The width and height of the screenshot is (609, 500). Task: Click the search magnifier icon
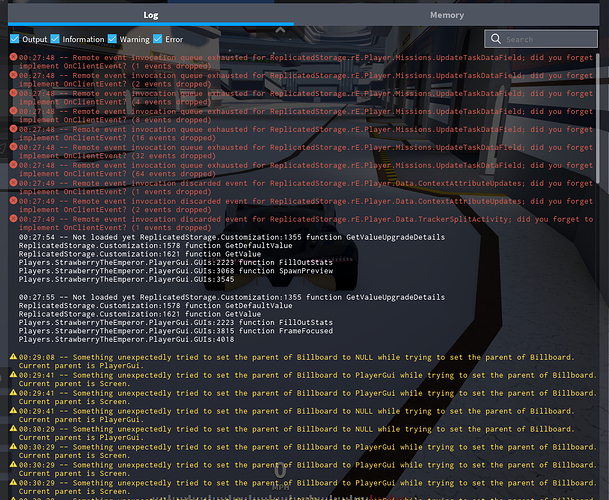pyautogui.click(x=496, y=39)
